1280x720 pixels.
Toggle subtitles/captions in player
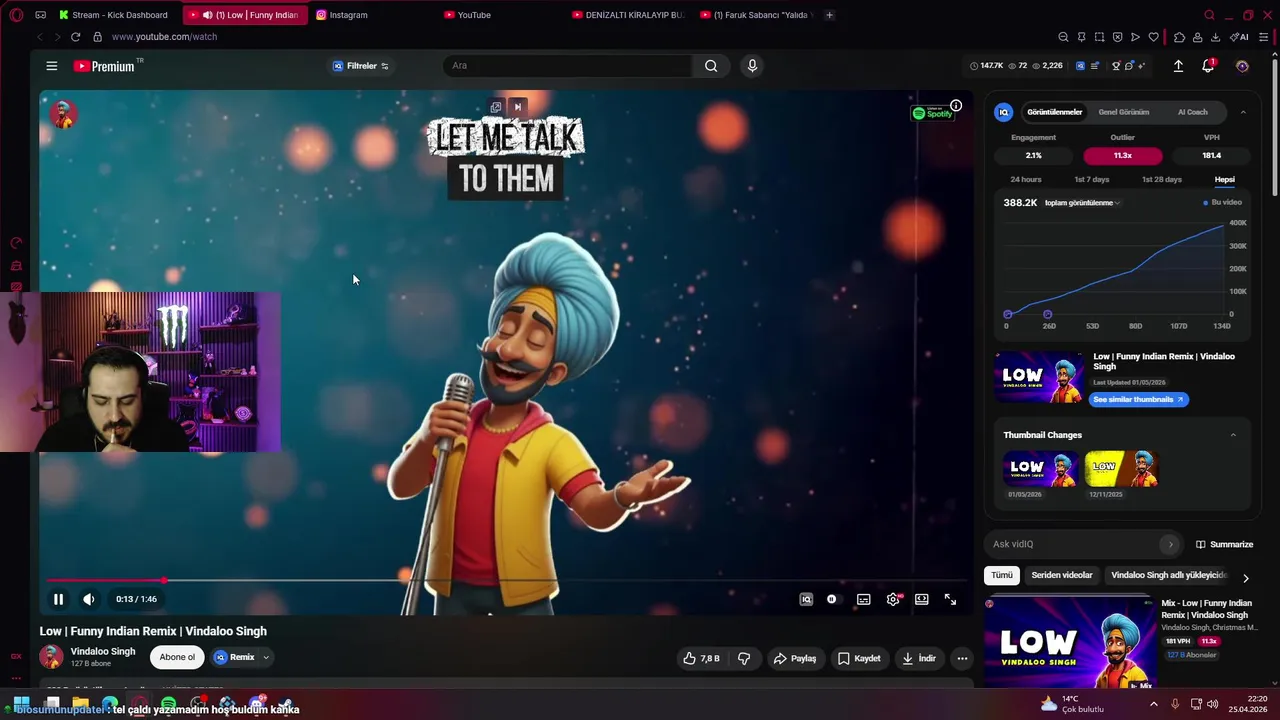pyautogui.click(x=864, y=599)
